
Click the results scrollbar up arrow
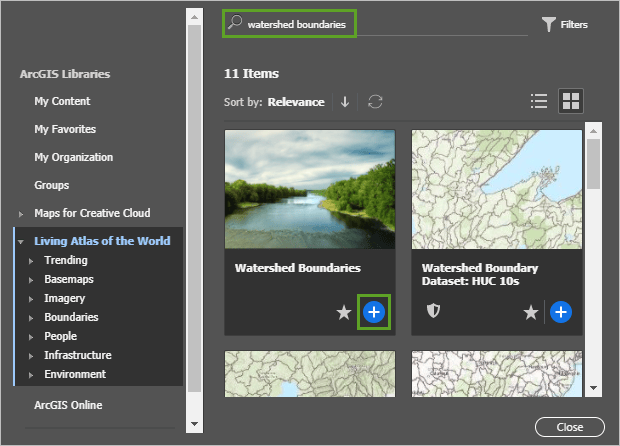[x=594, y=130]
